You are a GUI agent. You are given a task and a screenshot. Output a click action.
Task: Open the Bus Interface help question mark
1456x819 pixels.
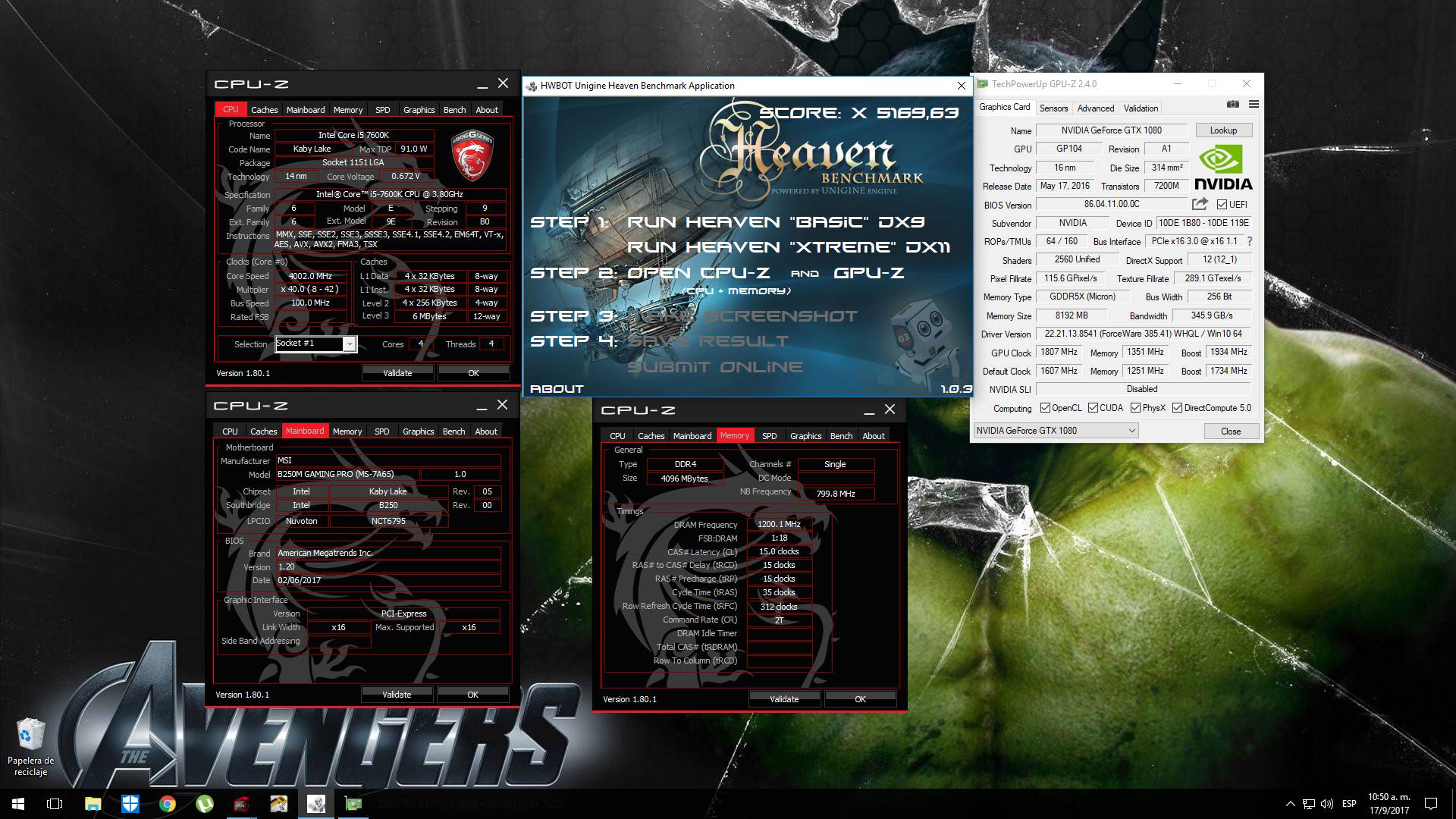tap(1249, 241)
